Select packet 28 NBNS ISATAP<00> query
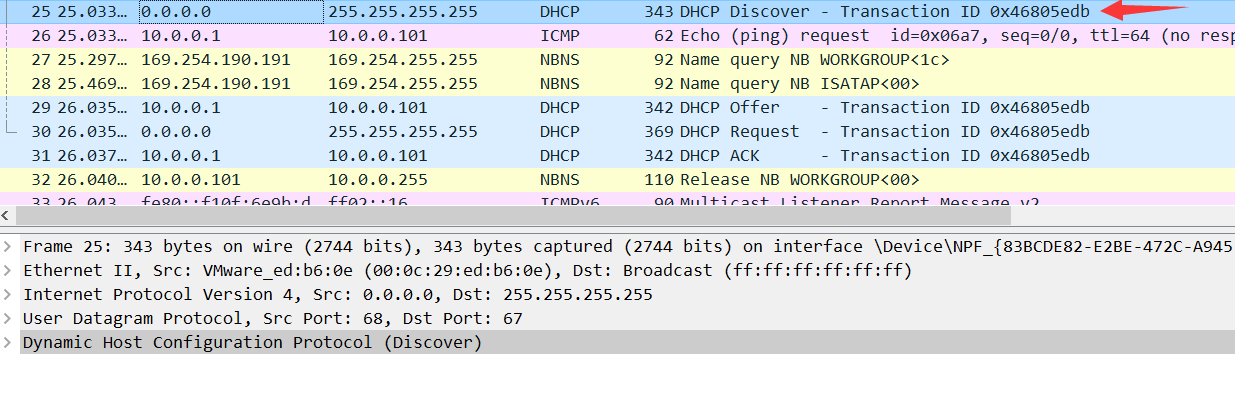Screen dimensions: 1235x401 (617, 84)
